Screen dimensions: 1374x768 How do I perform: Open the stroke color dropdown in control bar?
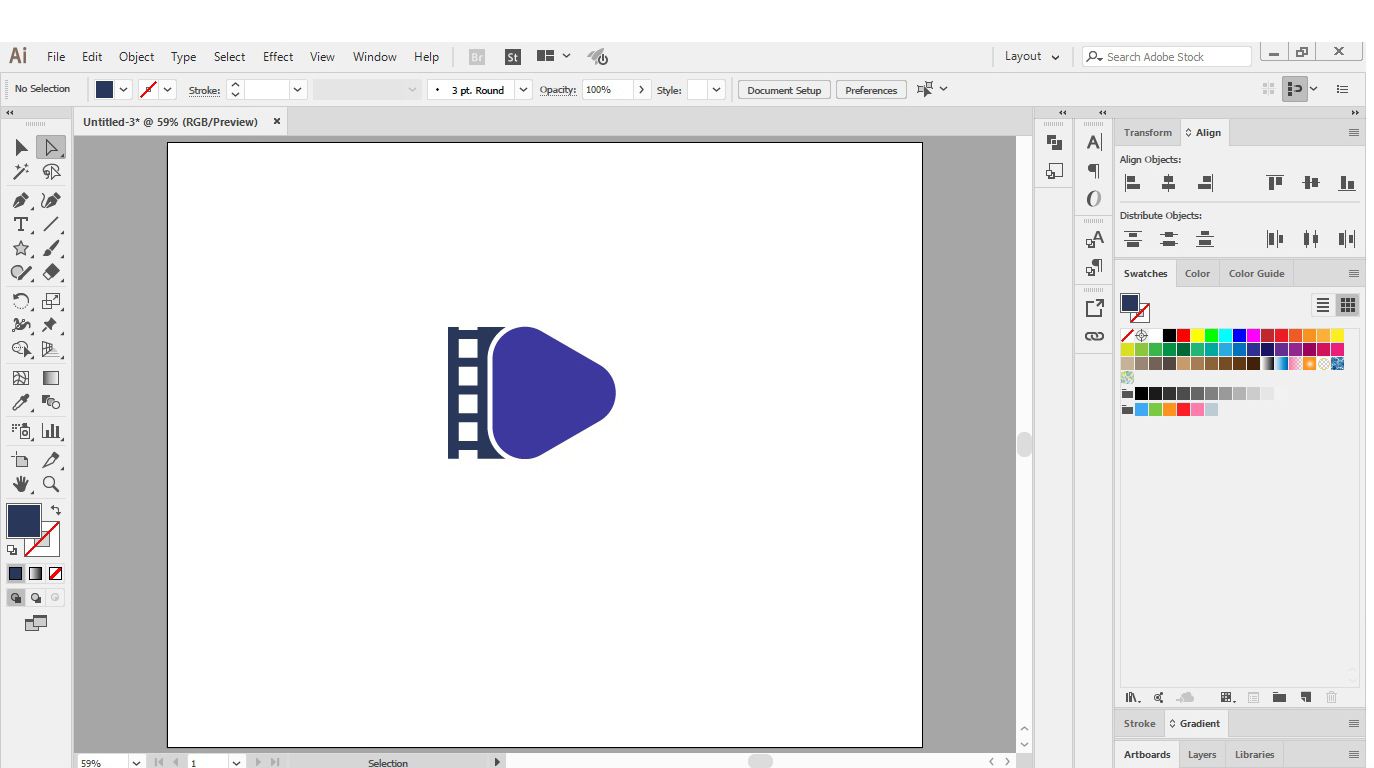pos(167,90)
